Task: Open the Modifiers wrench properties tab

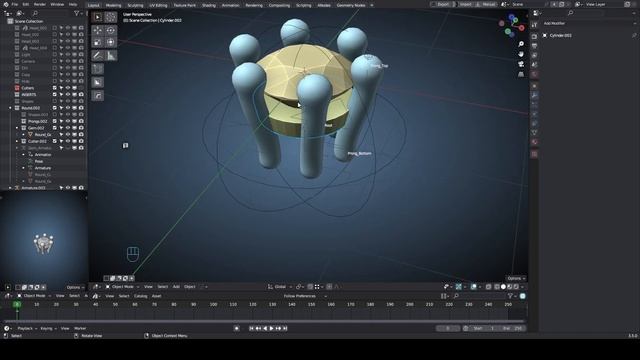Action: click(x=534, y=95)
